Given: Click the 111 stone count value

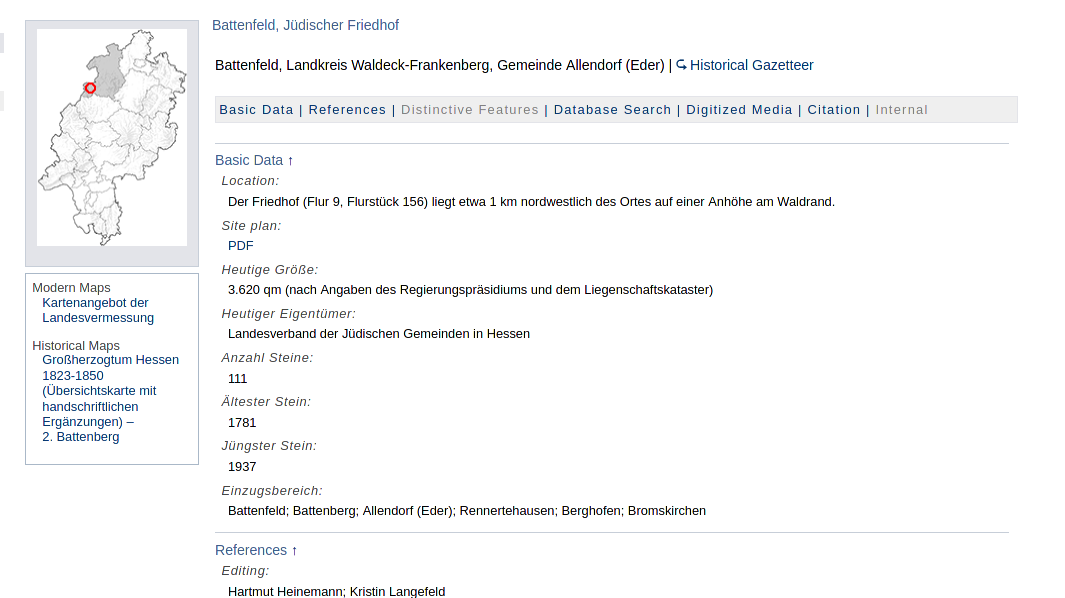Looking at the screenshot, I should (x=237, y=379).
